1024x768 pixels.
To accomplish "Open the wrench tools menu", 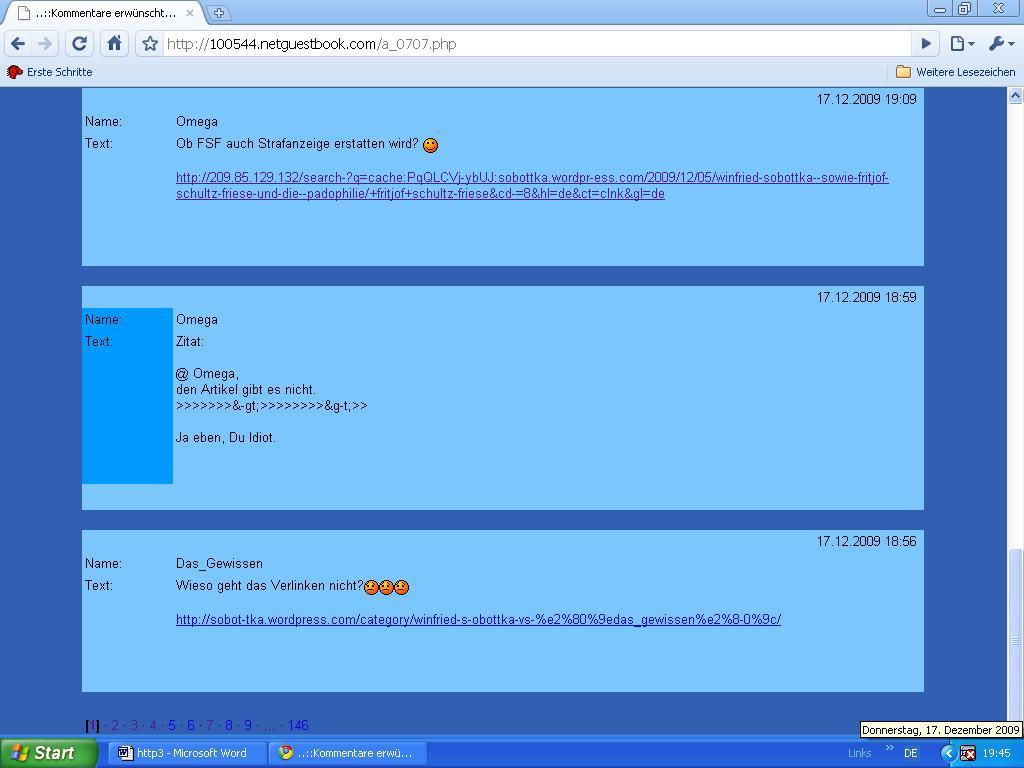I will pos(1000,43).
